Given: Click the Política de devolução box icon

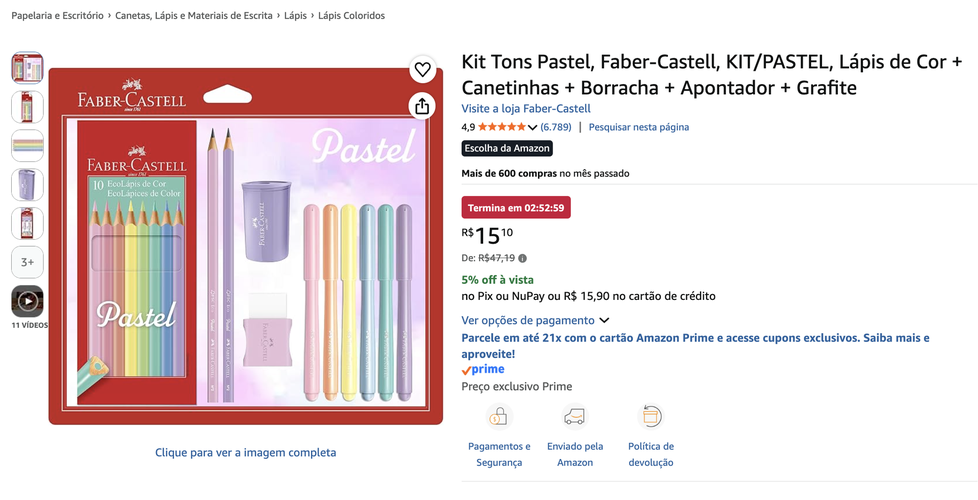Looking at the screenshot, I should click(x=651, y=417).
